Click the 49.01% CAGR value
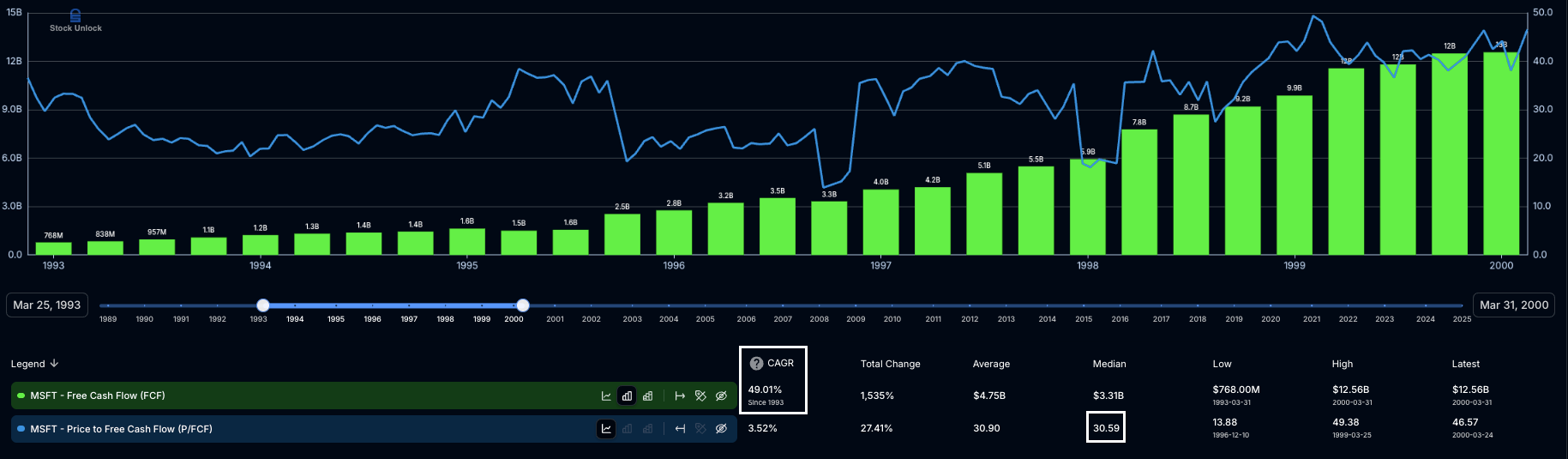The image size is (1568, 459). click(765, 390)
